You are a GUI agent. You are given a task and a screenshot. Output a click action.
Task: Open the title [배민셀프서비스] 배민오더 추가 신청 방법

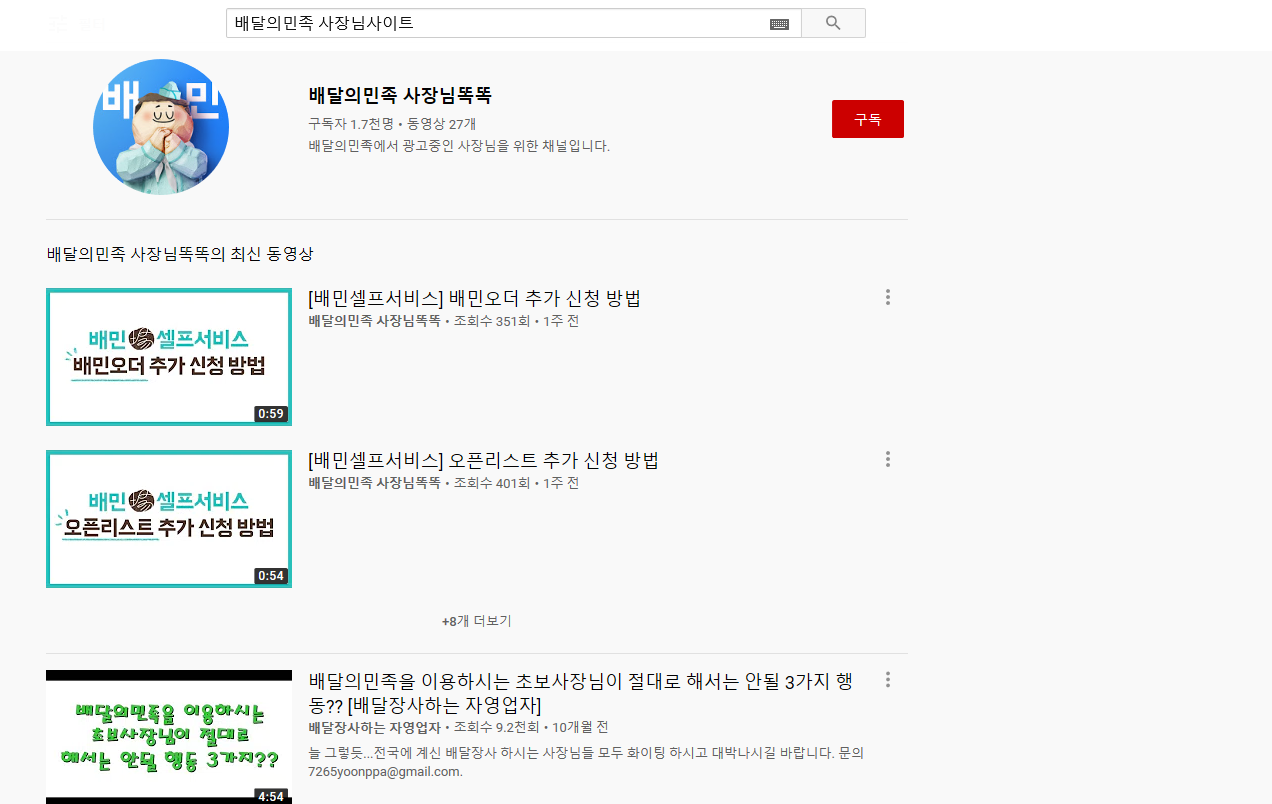474,298
